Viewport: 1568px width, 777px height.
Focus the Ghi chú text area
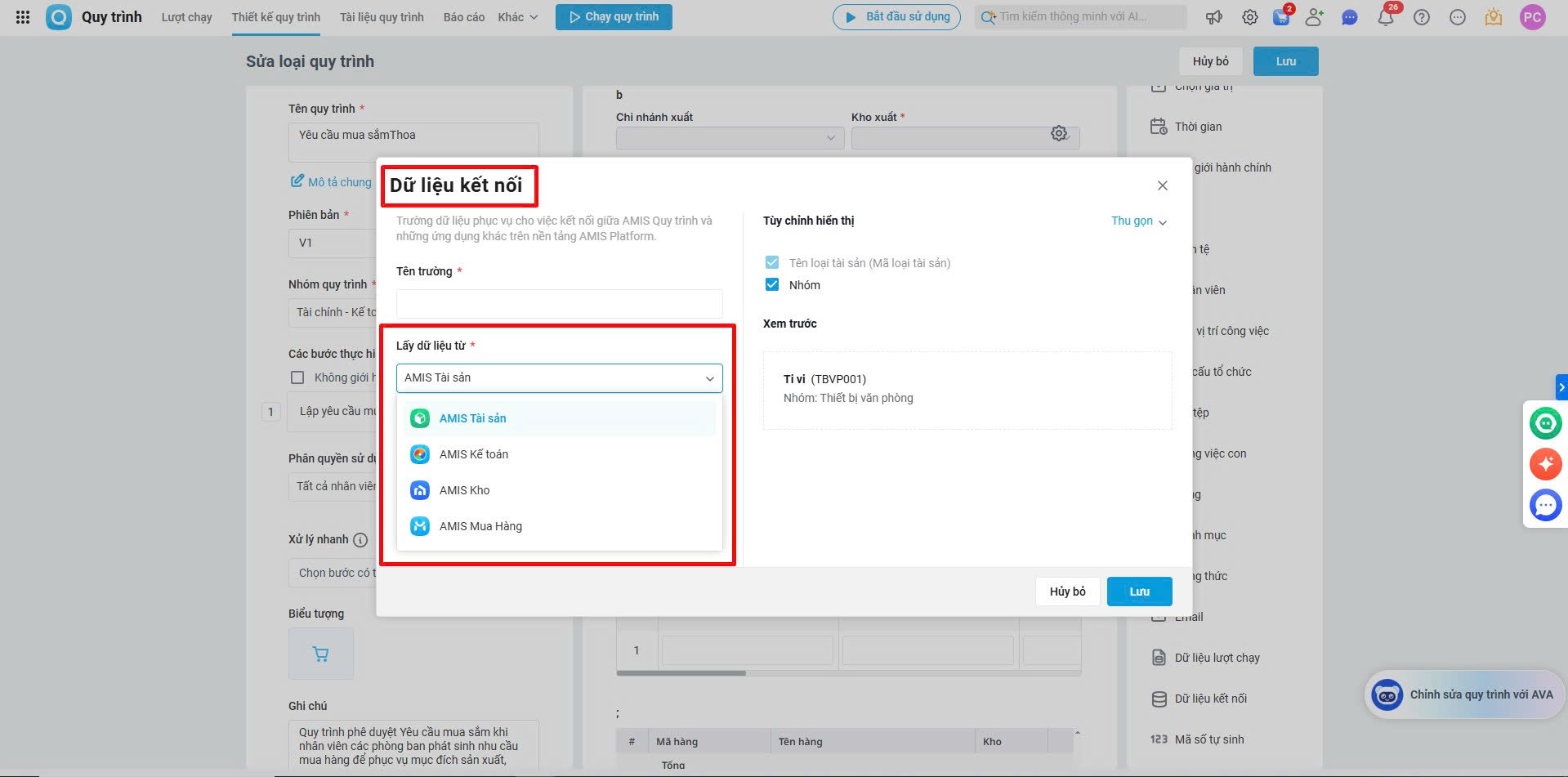tap(413, 745)
